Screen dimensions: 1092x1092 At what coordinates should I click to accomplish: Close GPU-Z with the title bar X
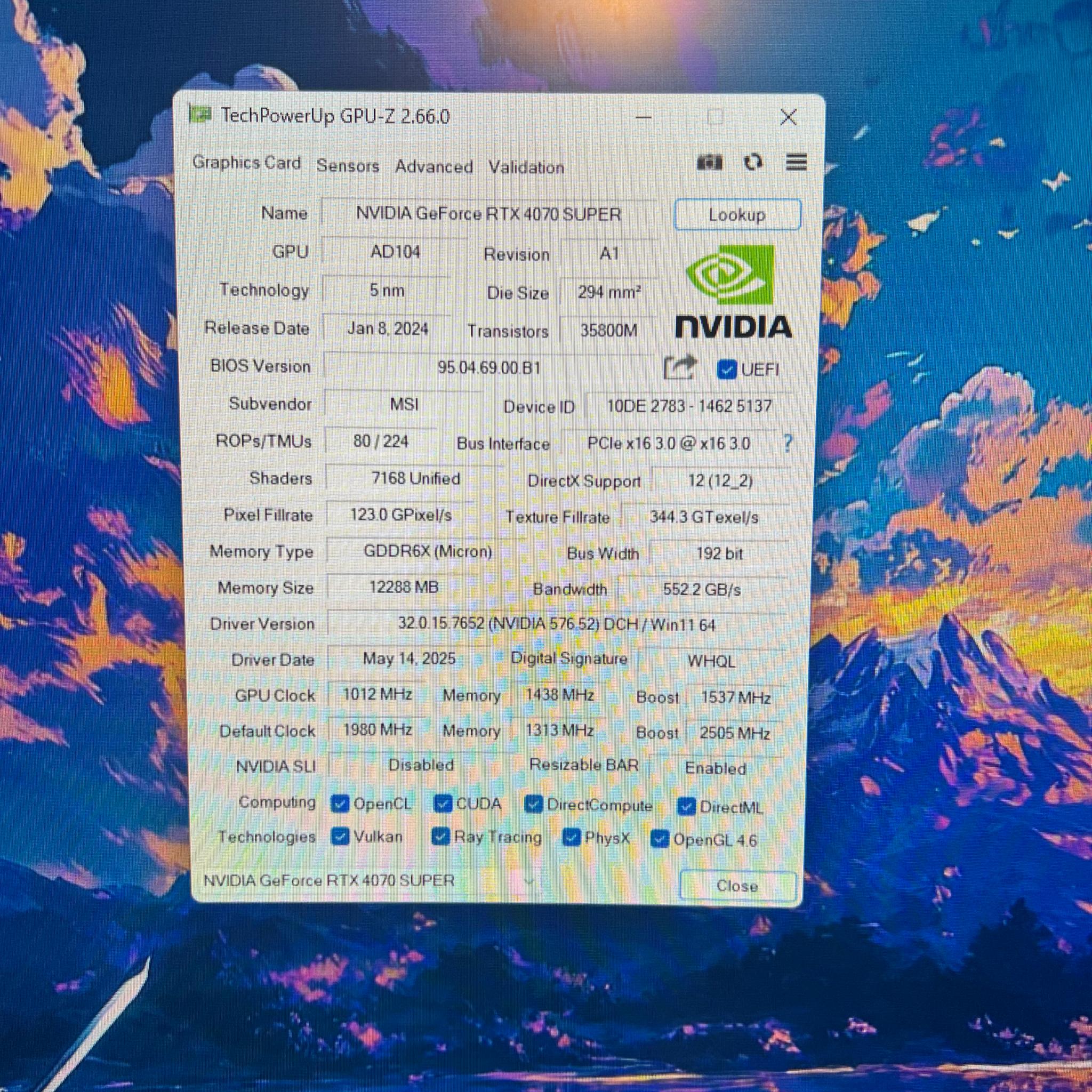click(x=789, y=117)
